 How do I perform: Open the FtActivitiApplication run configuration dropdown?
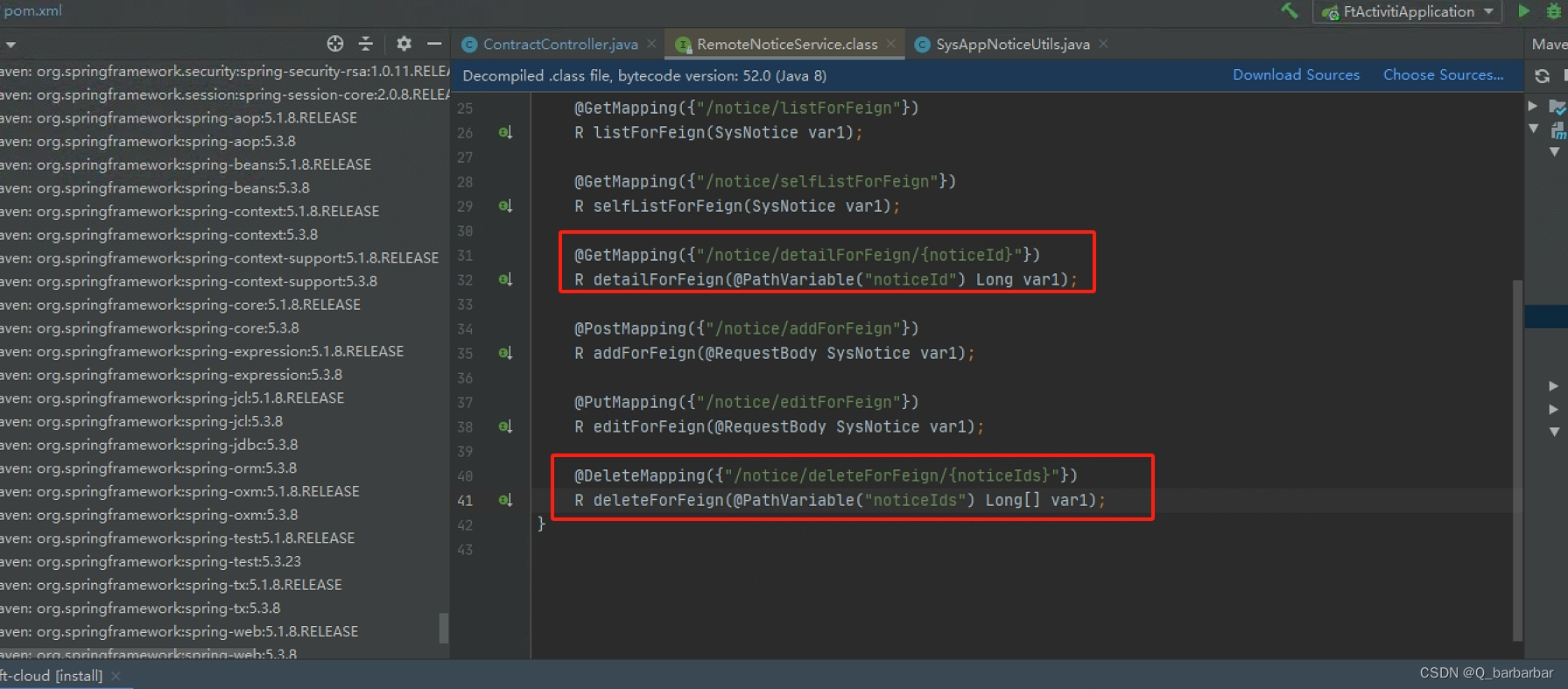click(1408, 11)
